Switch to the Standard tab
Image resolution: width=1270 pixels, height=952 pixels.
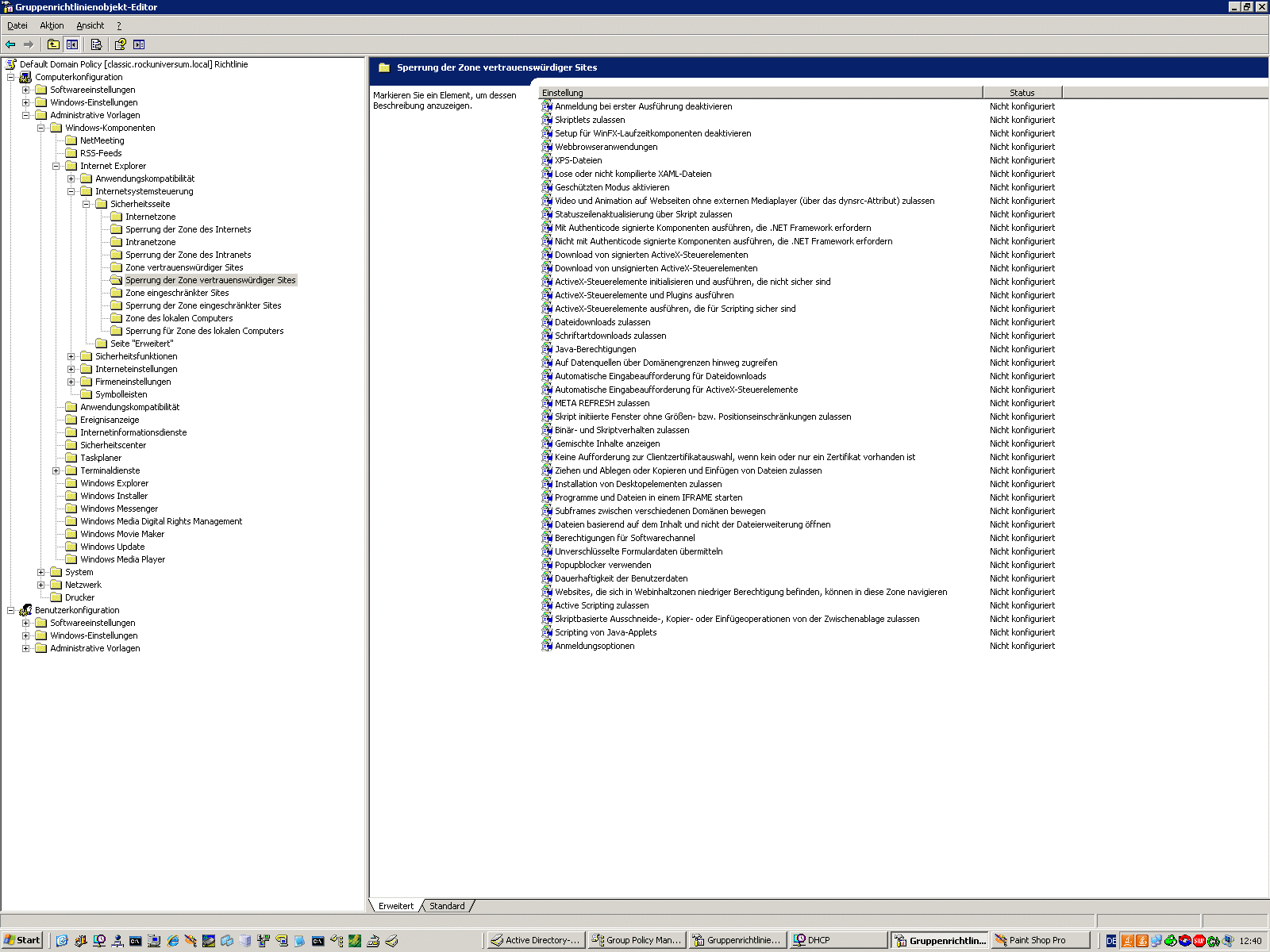[x=447, y=906]
